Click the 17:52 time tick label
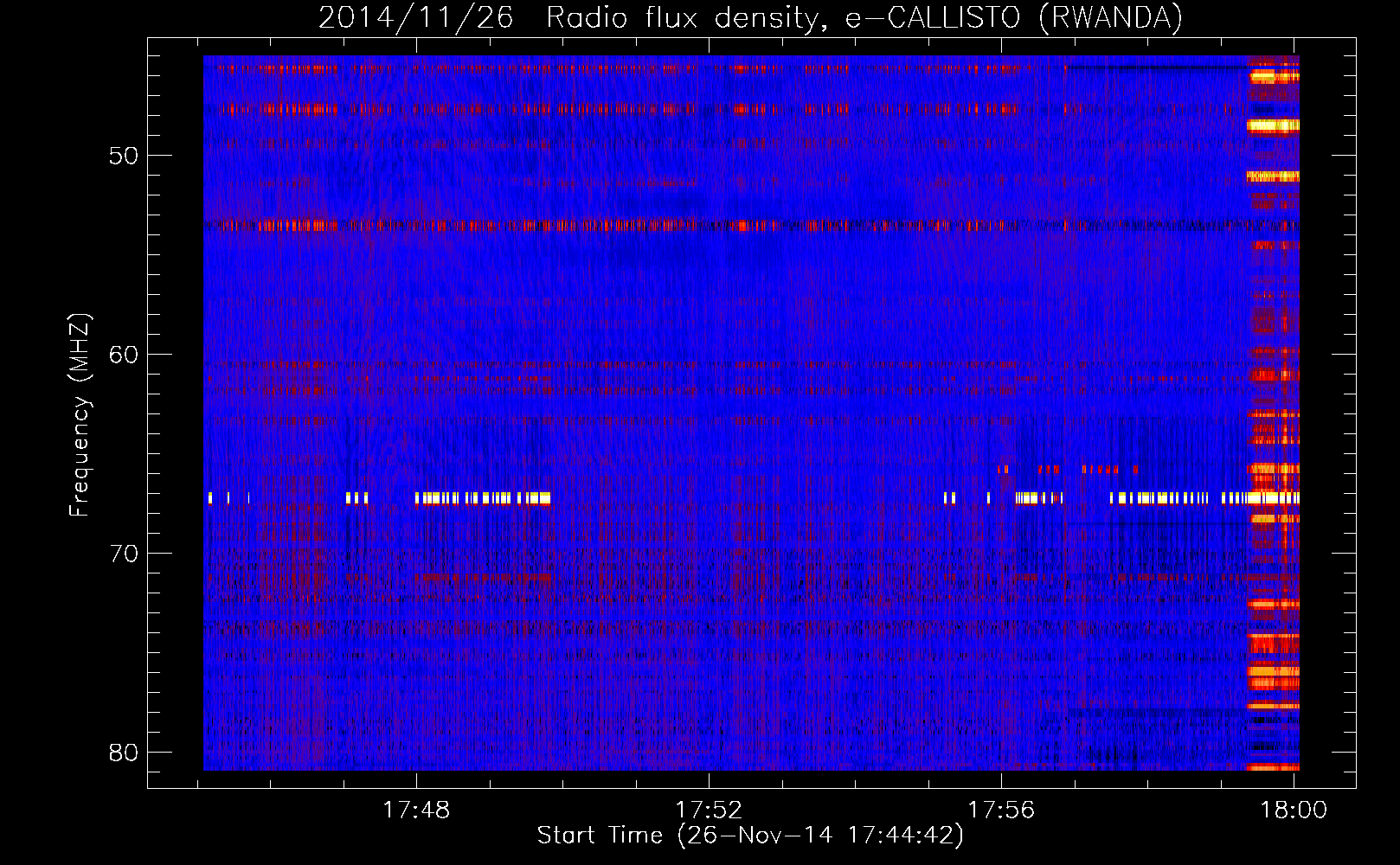Viewport: 1400px width, 865px height. click(709, 810)
